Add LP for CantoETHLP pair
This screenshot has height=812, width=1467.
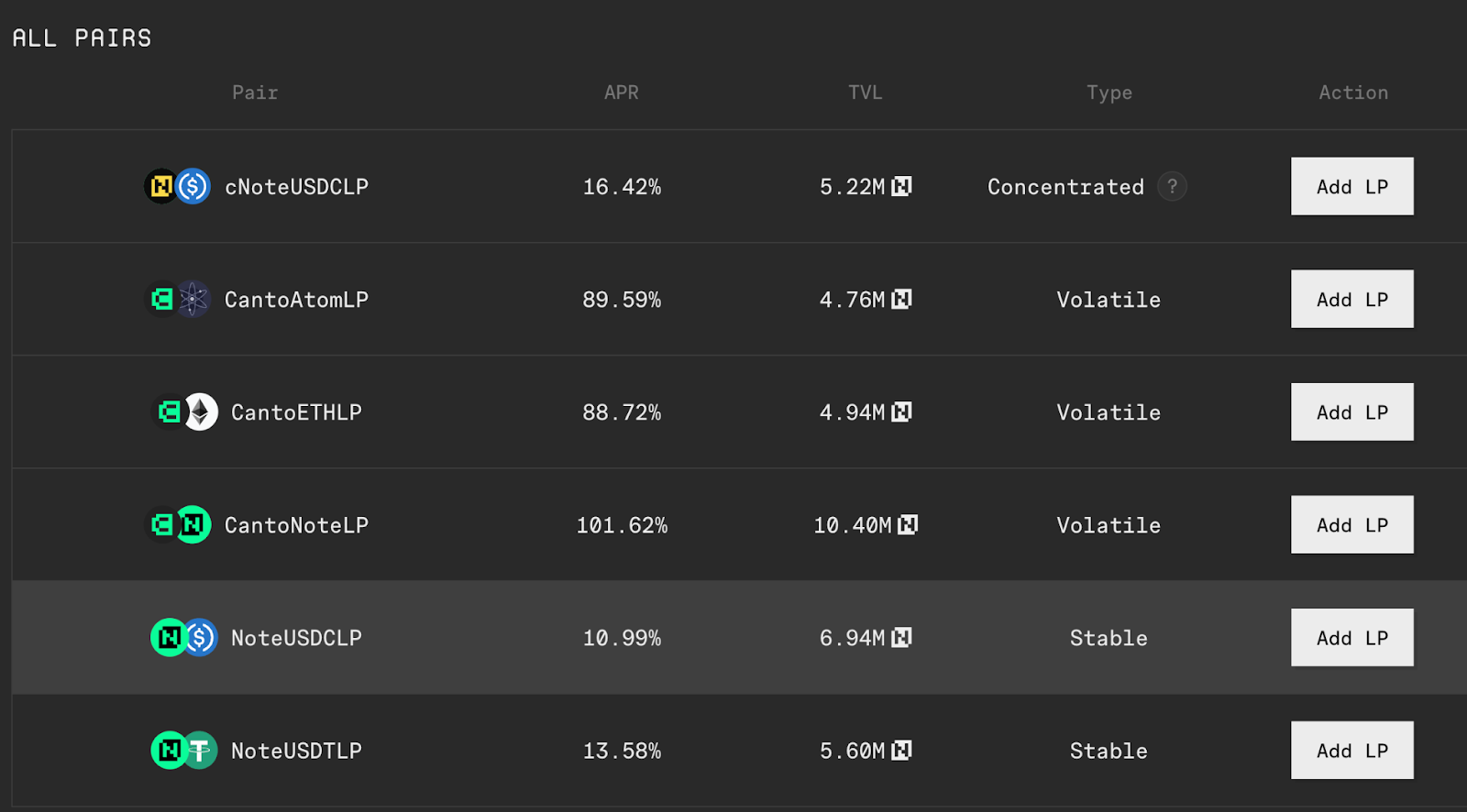(x=1352, y=411)
